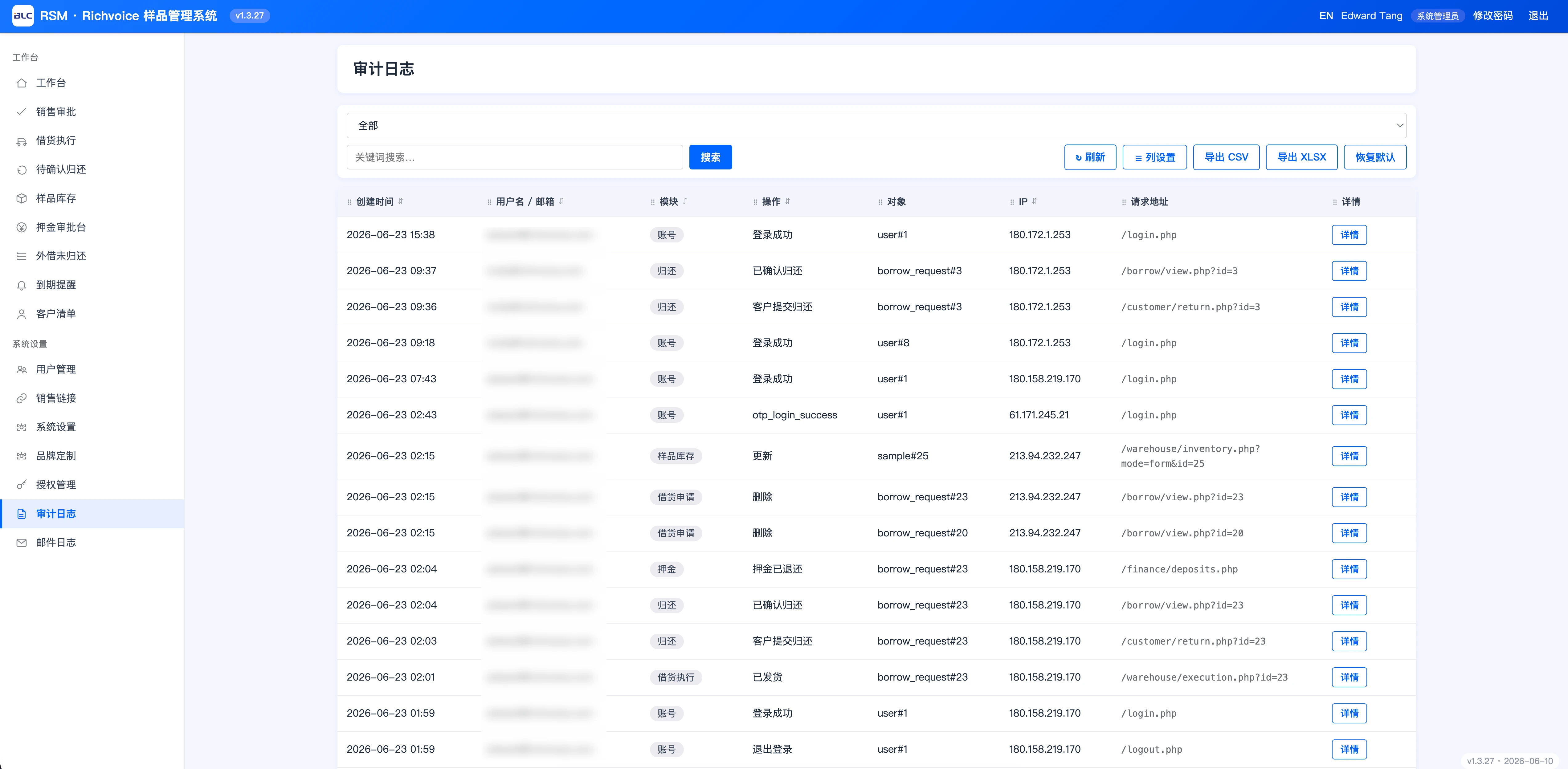Select 授权管理 menu item
Viewport: 1568px width, 769px height.
(x=92, y=485)
